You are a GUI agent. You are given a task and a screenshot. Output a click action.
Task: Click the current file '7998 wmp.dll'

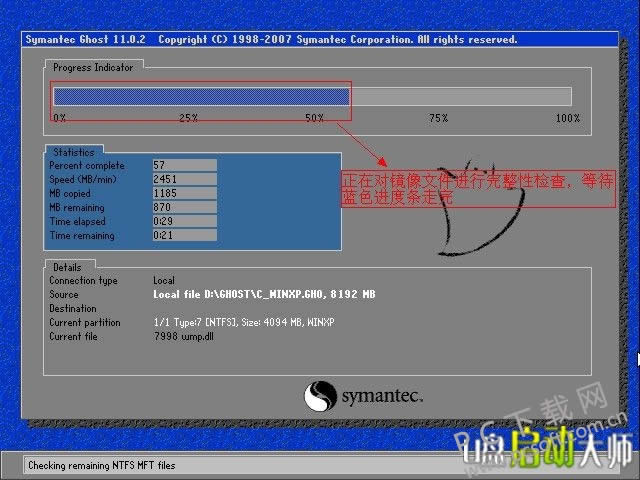[184, 336]
